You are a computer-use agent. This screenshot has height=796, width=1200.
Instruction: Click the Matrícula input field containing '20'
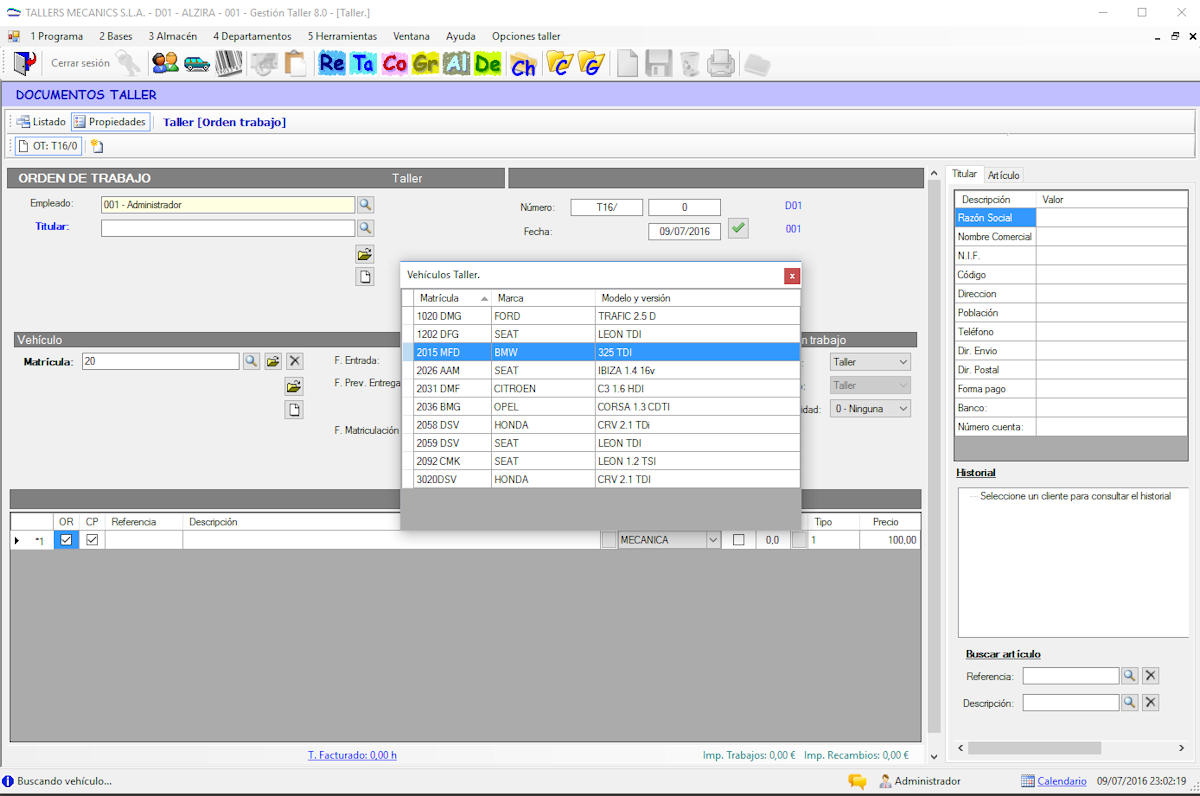point(160,361)
